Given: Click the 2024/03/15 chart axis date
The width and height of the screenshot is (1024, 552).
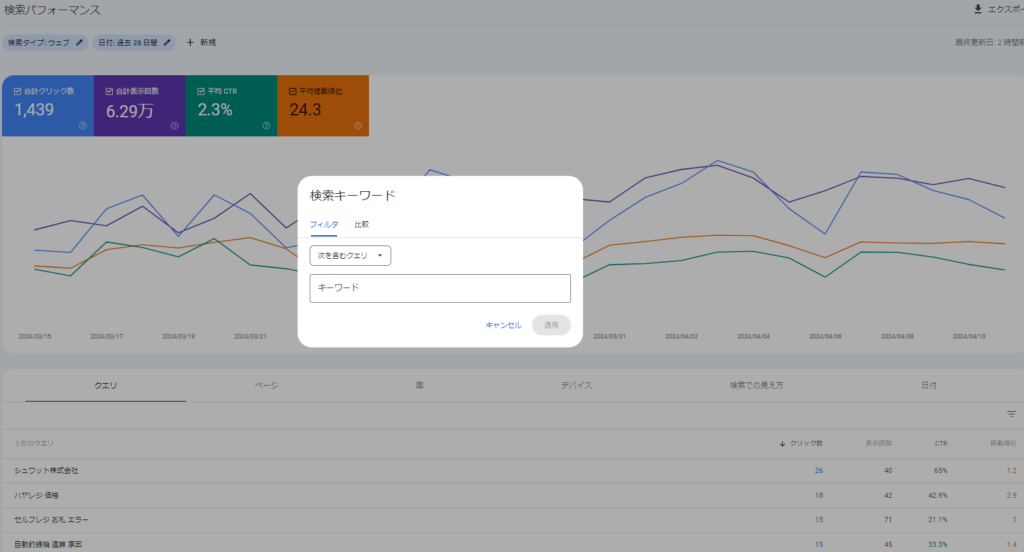Looking at the screenshot, I should click(x=35, y=336).
